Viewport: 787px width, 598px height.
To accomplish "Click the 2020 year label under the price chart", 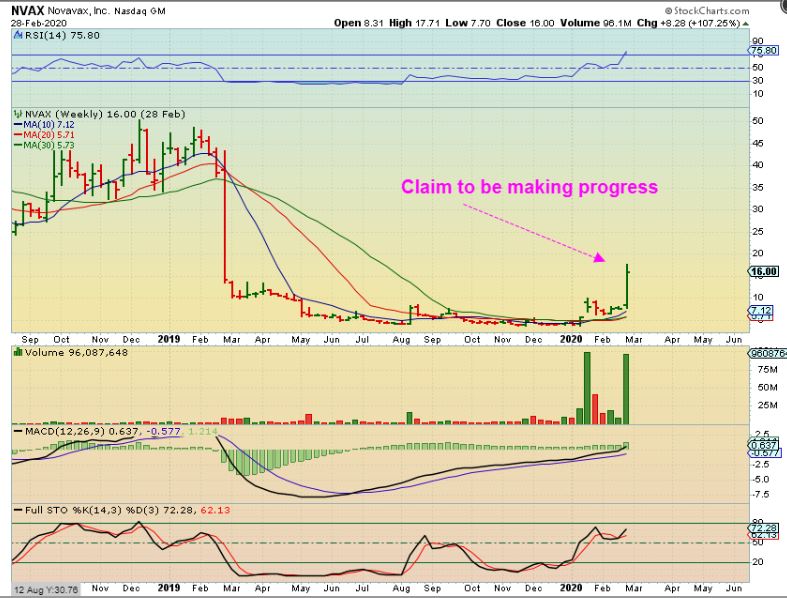I will point(571,339).
